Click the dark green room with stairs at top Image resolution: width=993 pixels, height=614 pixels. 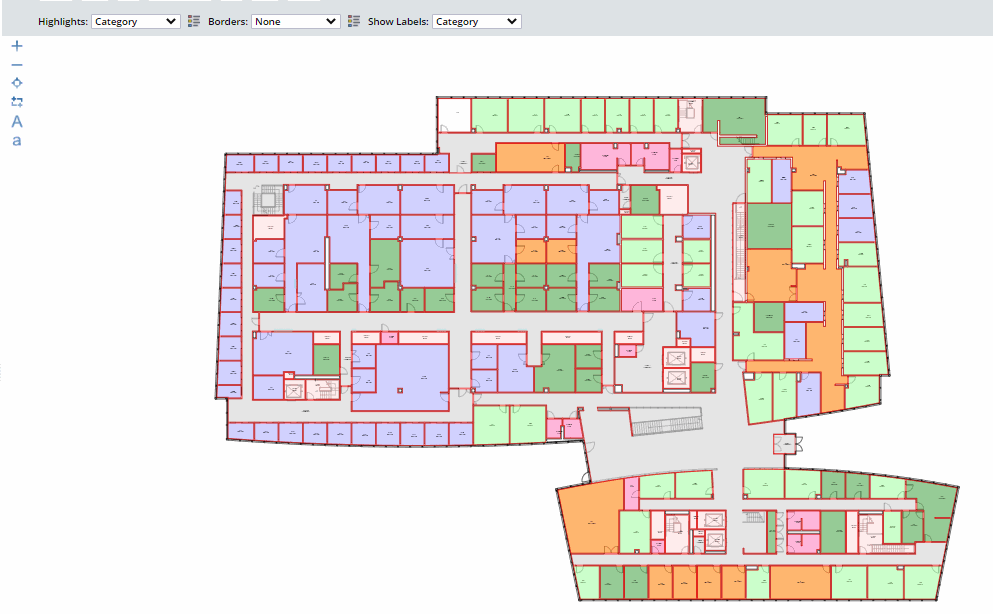tap(733, 117)
